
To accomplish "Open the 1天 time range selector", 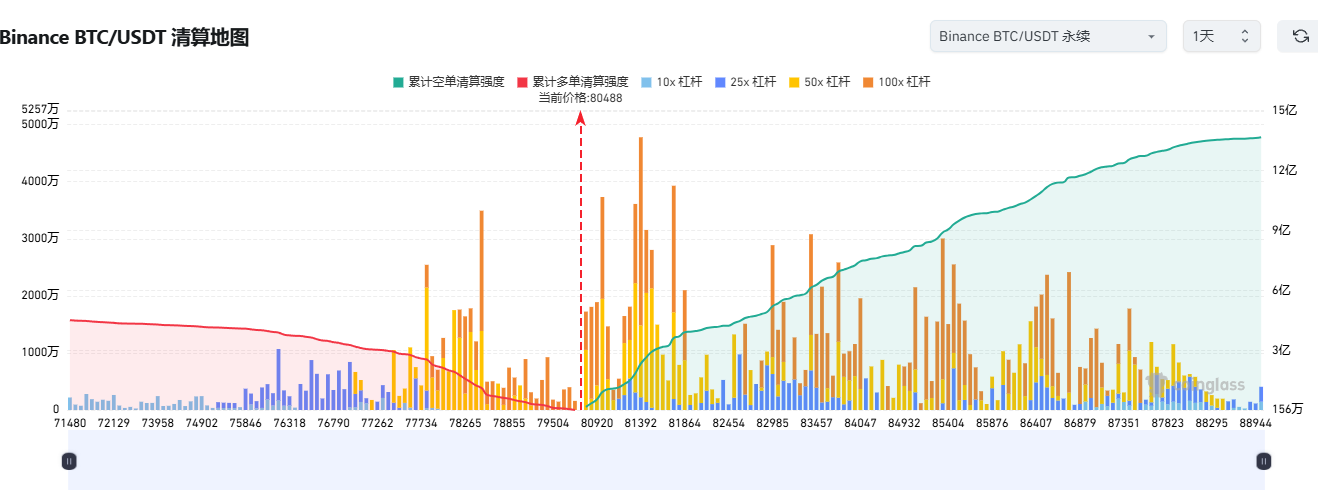I will pyautogui.click(x=1221, y=36).
